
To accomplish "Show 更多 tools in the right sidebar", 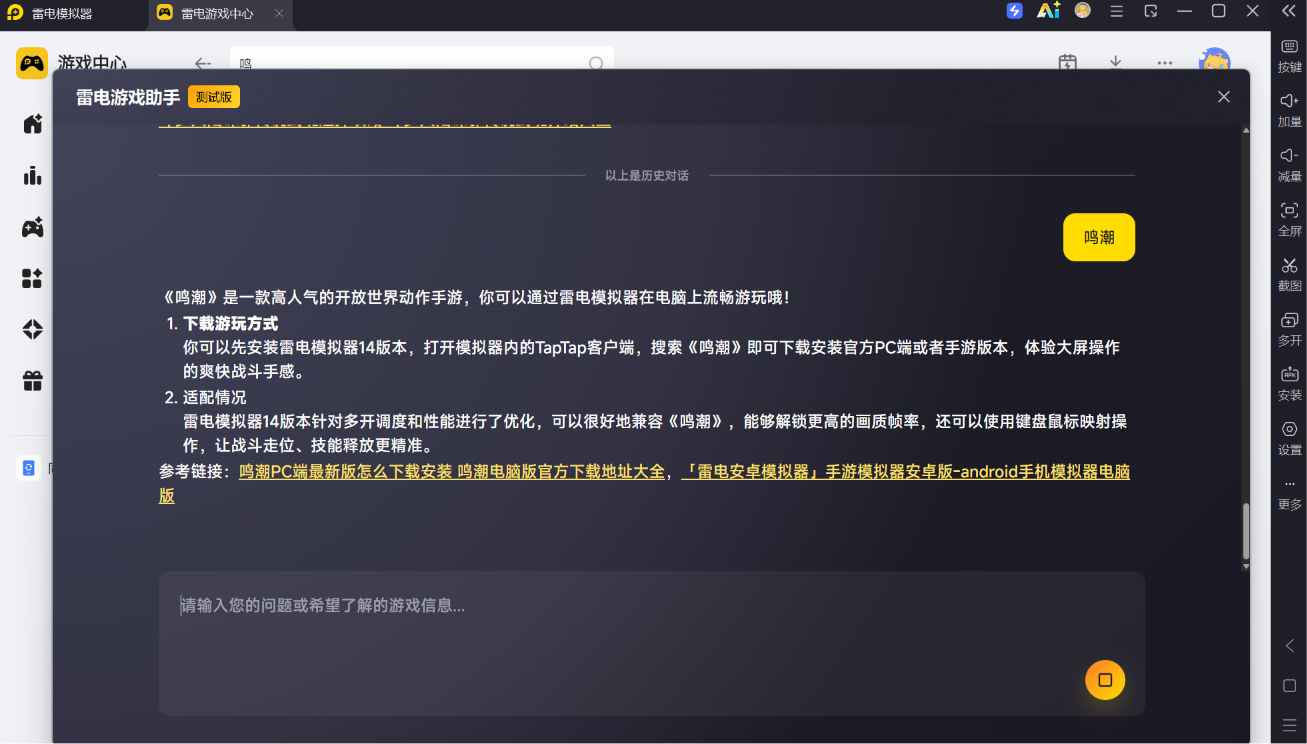I will pyautogui.click(x=1290, y=494).
